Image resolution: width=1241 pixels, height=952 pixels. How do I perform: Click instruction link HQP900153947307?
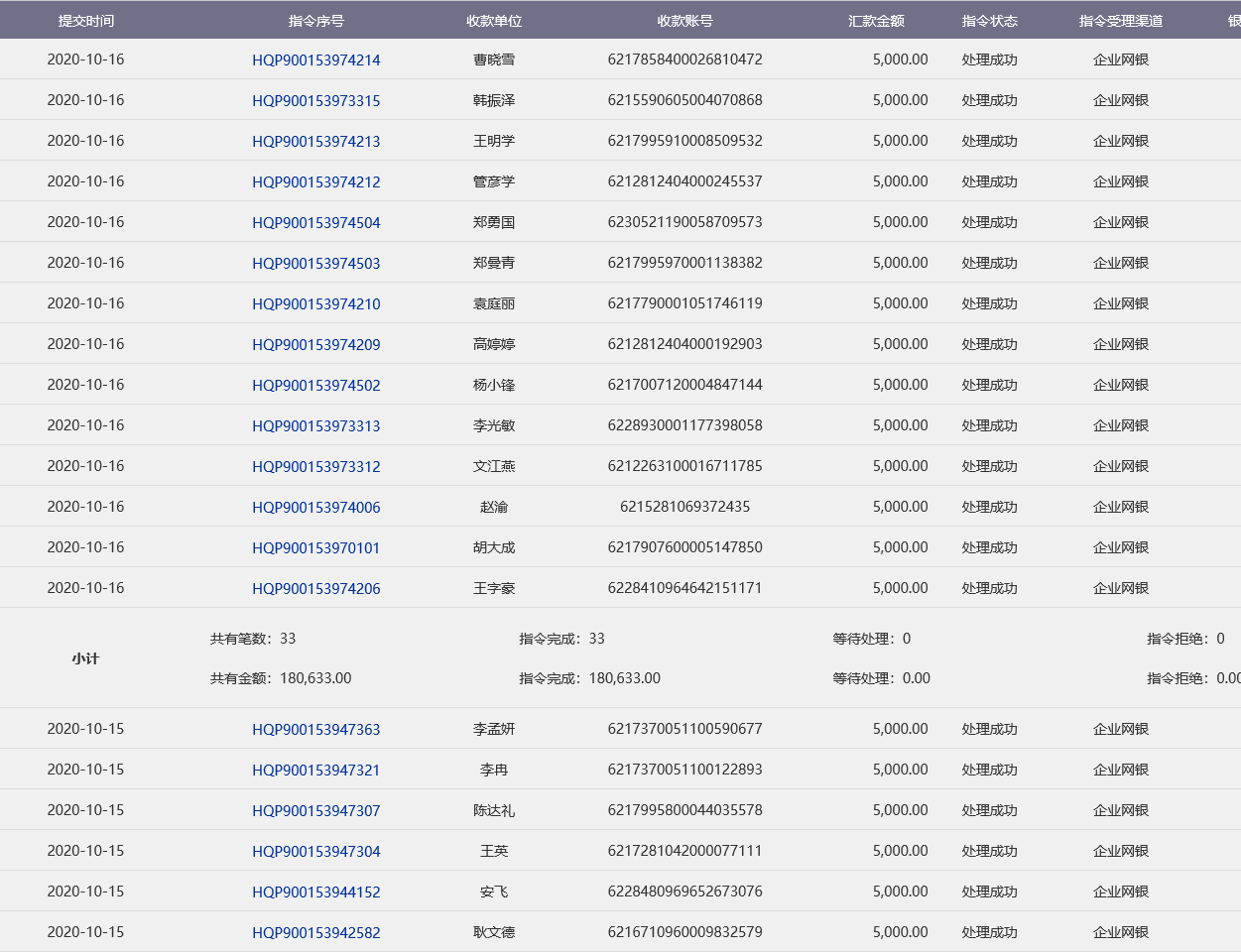click(x=315, y=811)
